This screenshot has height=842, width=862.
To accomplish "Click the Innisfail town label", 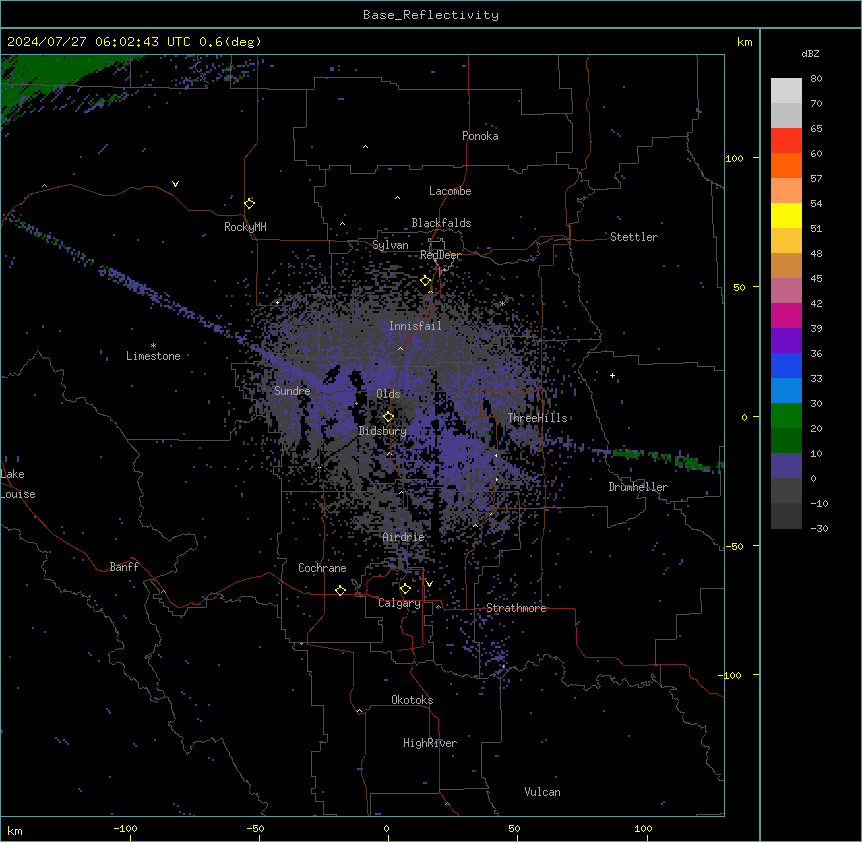I will tap(415, 326).
